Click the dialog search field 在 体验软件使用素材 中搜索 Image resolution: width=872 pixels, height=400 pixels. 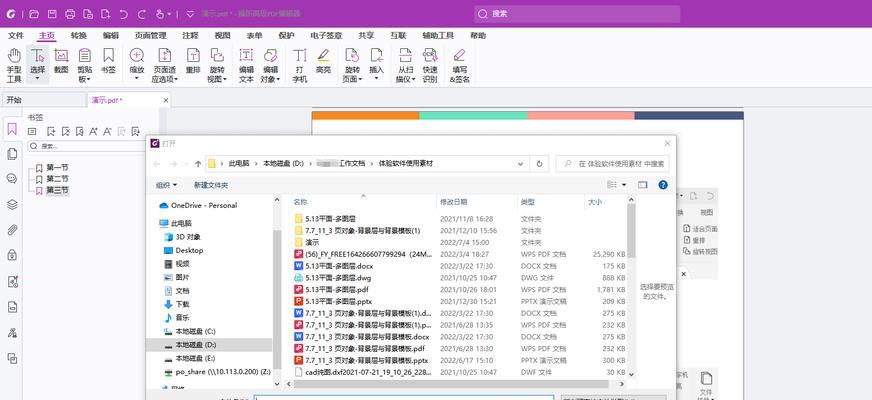[612, 164]
